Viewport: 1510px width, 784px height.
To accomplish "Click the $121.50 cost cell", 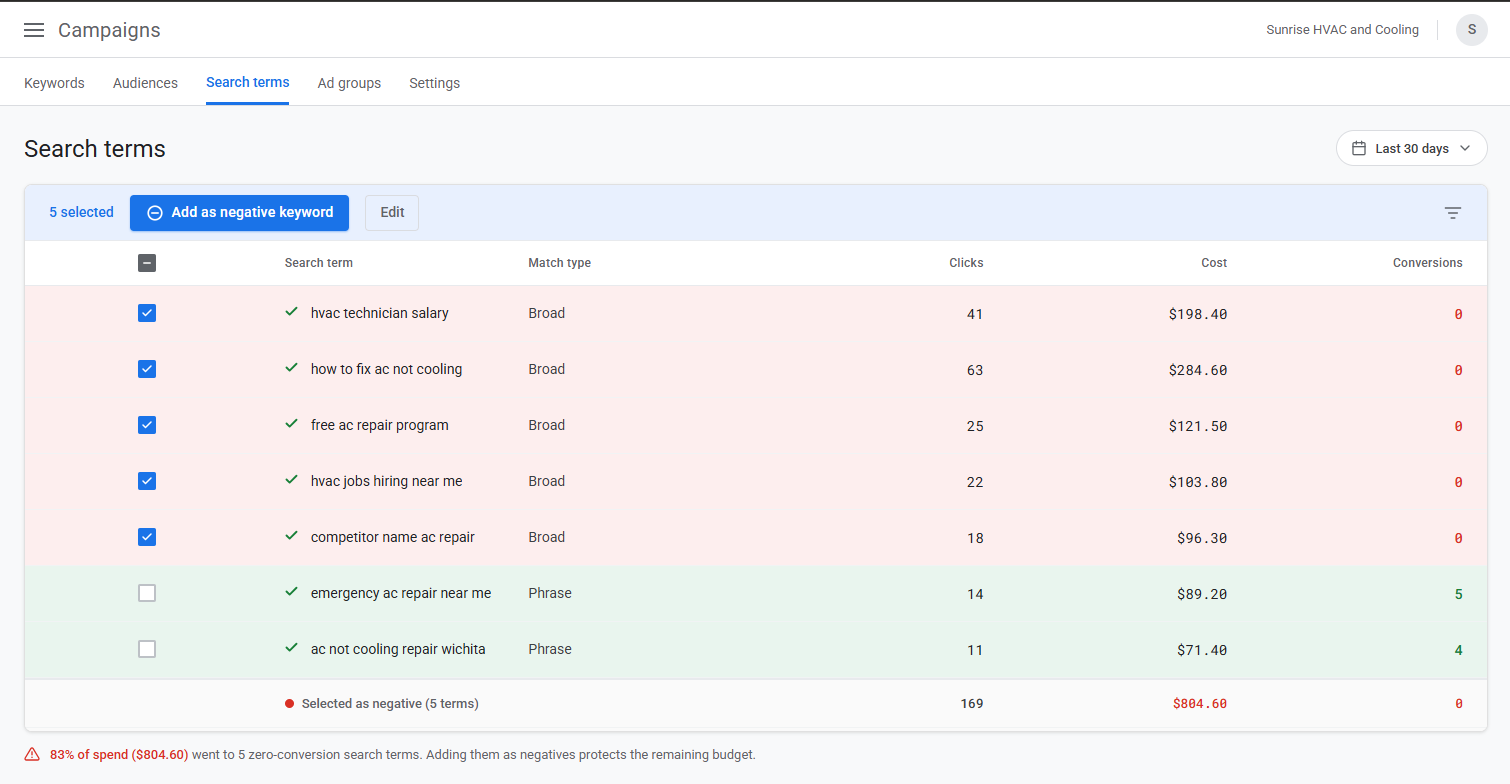I will [1197, 426].
